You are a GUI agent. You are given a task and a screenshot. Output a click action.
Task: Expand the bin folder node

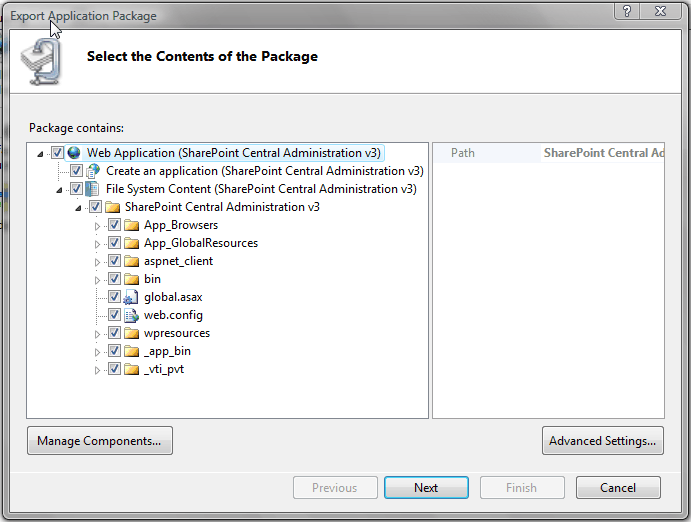97,280
